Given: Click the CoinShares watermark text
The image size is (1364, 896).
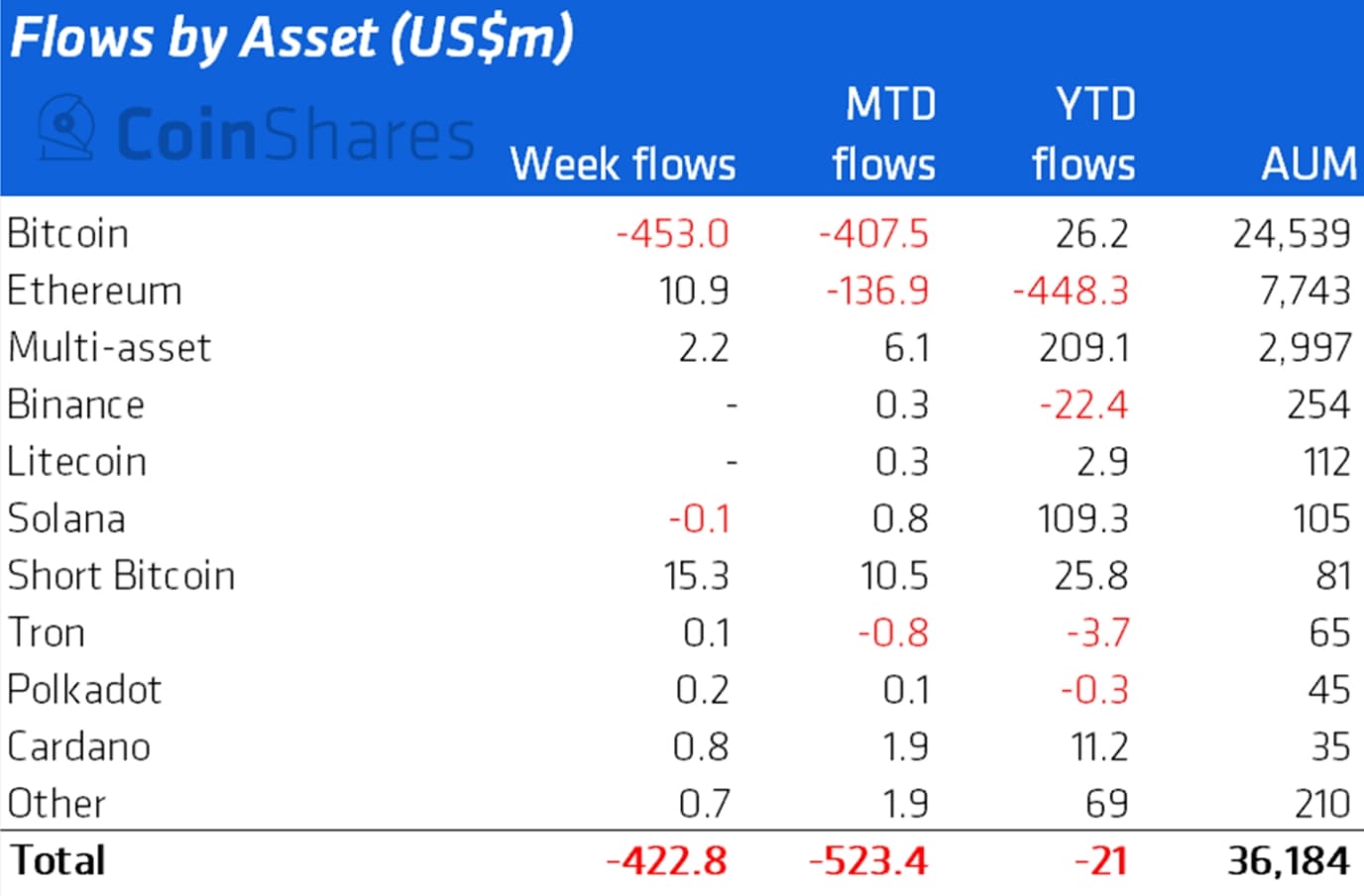Looking at the screenshot, I should (x=295, y=135).
